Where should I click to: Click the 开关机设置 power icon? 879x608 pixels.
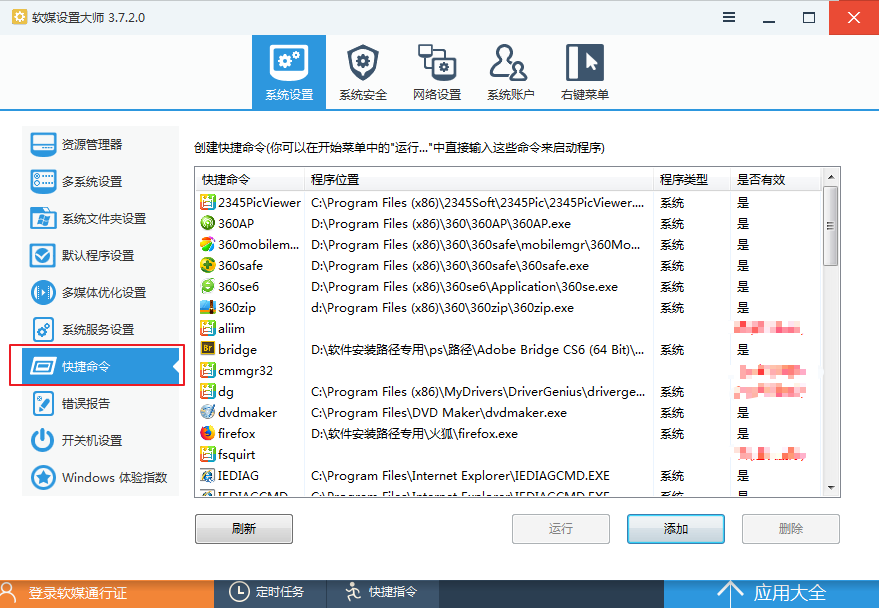[x=43, y=440]
